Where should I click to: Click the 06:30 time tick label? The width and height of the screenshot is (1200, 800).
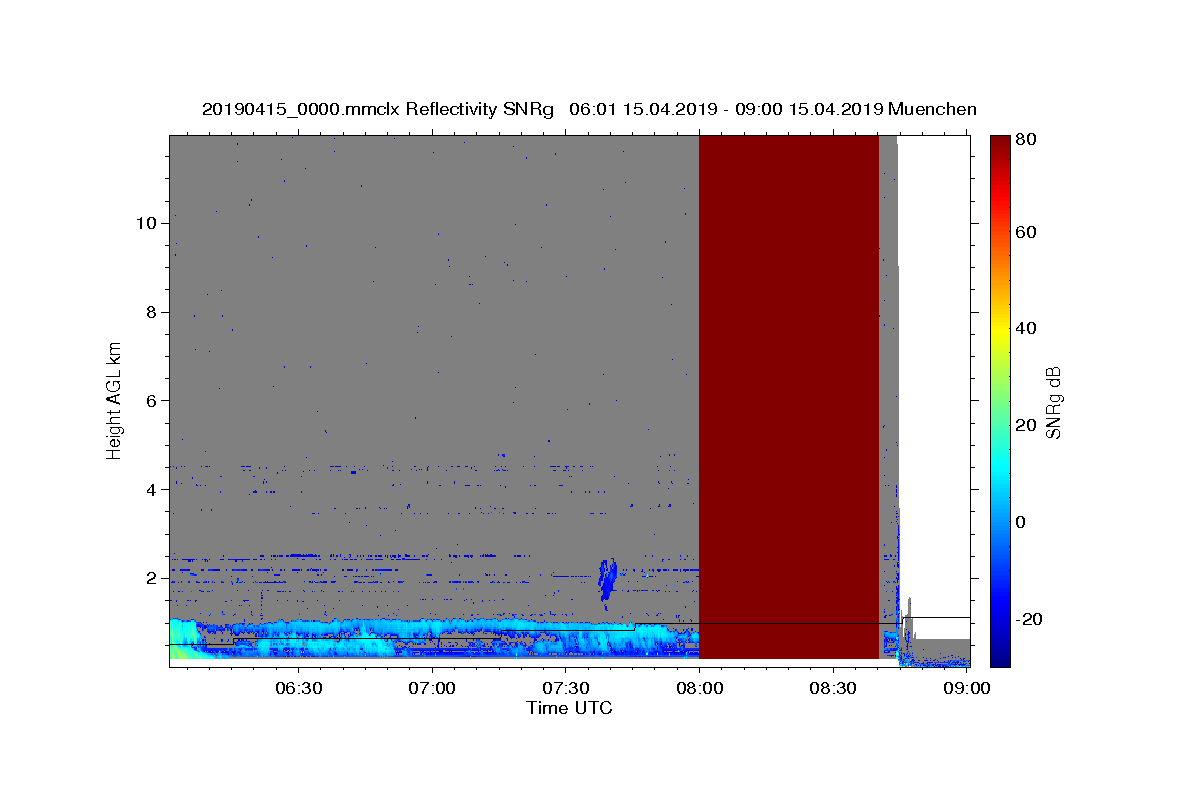[x=299, y=689]
